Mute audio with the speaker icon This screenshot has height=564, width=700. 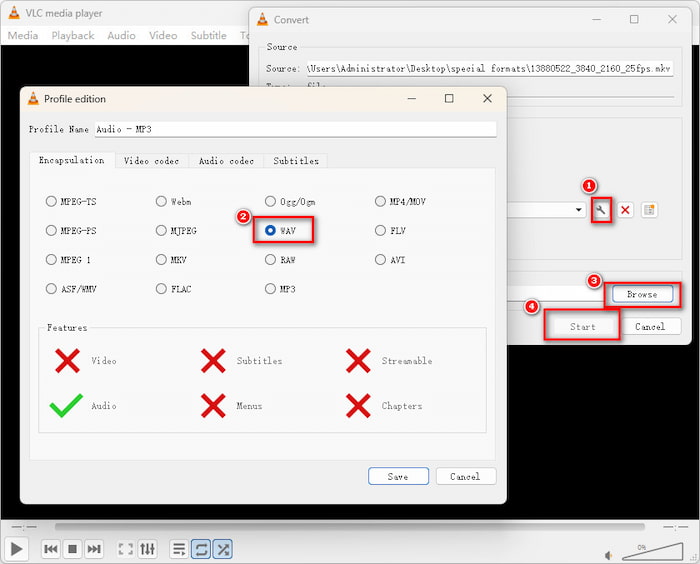[x=608, y=555]
